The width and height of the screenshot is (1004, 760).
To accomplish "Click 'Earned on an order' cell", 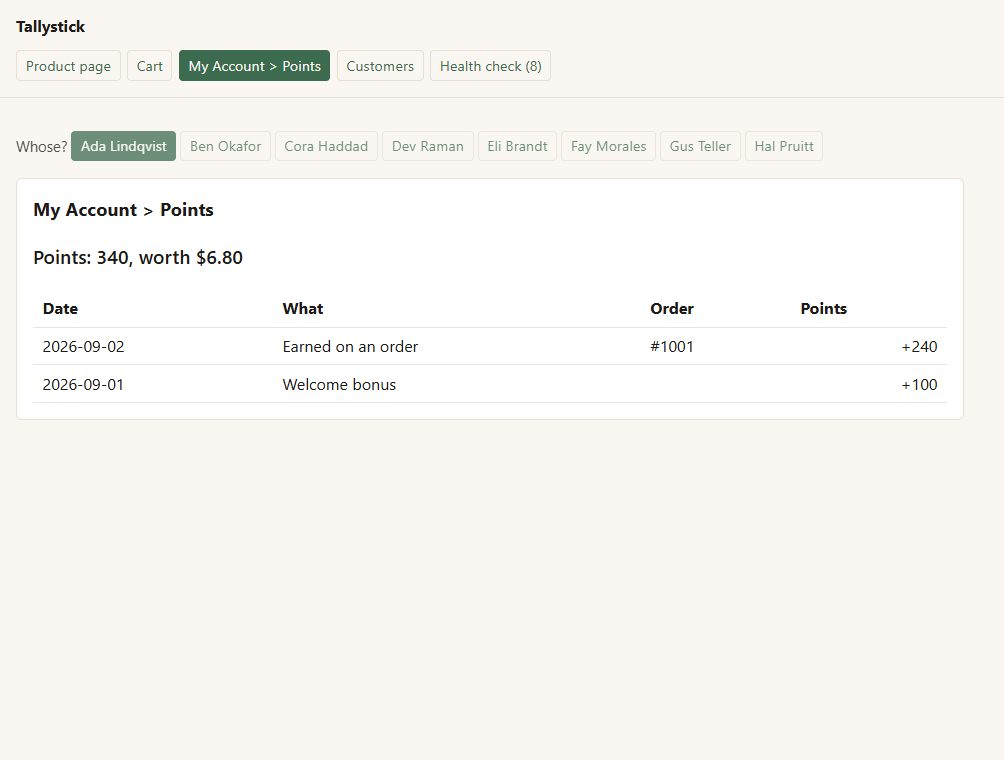I will [350, 346].
